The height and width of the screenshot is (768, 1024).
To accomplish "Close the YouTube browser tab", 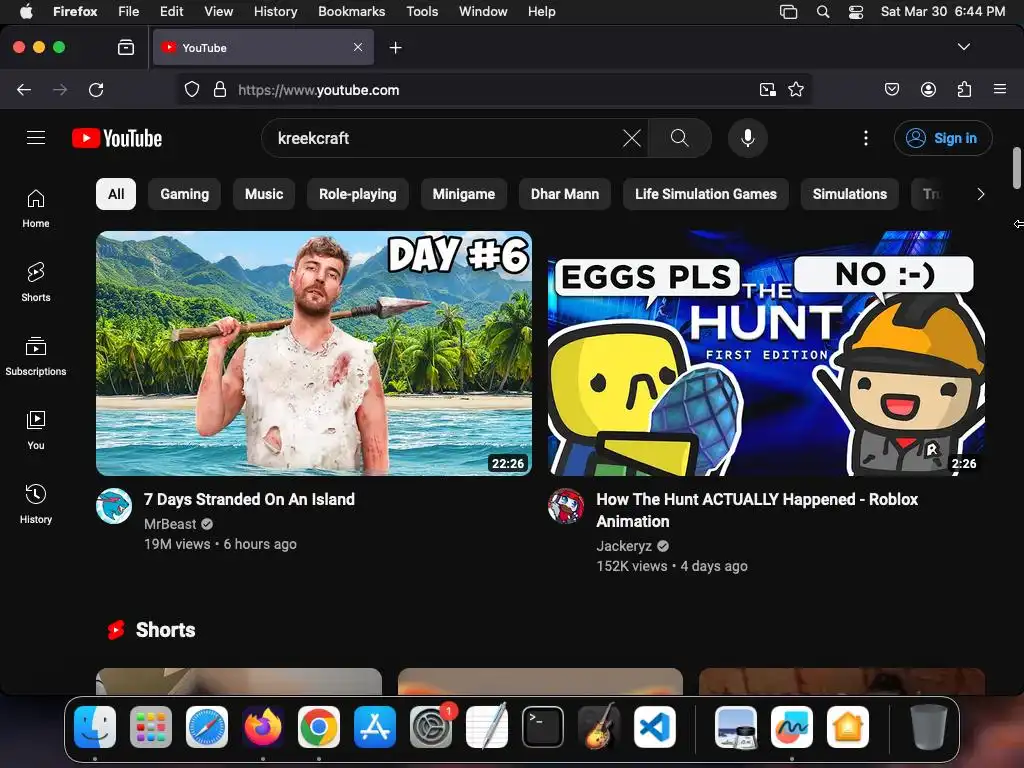I will (x=358, y=47).
